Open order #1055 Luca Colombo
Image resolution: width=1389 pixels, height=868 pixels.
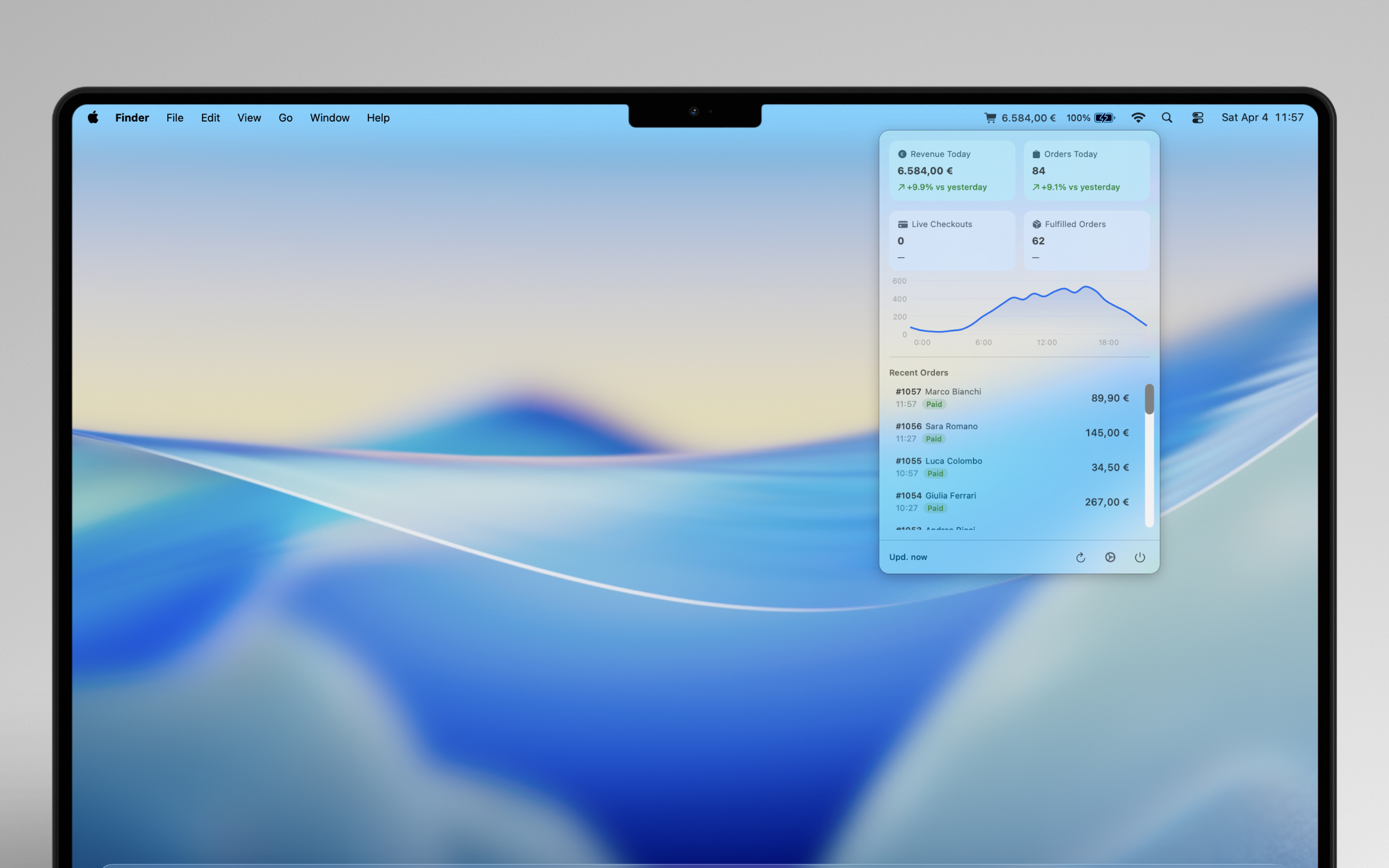[x=1012, y=467]
